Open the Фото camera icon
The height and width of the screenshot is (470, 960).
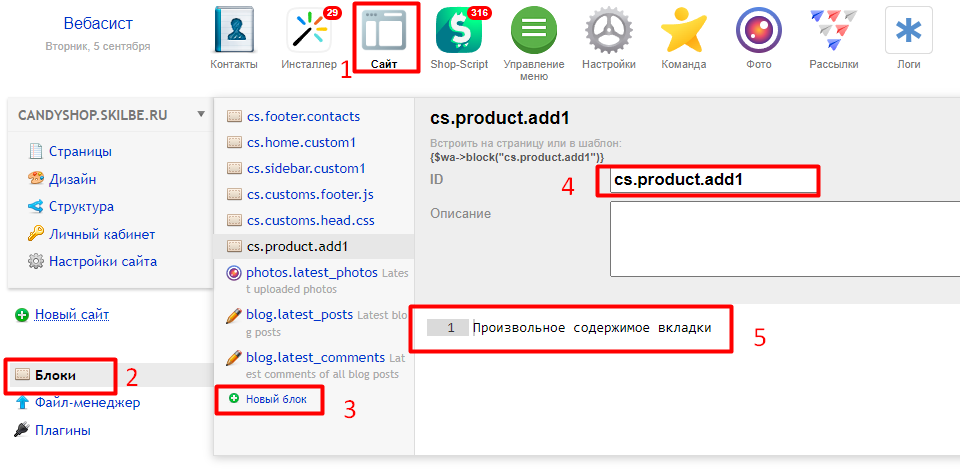[759, 31]
